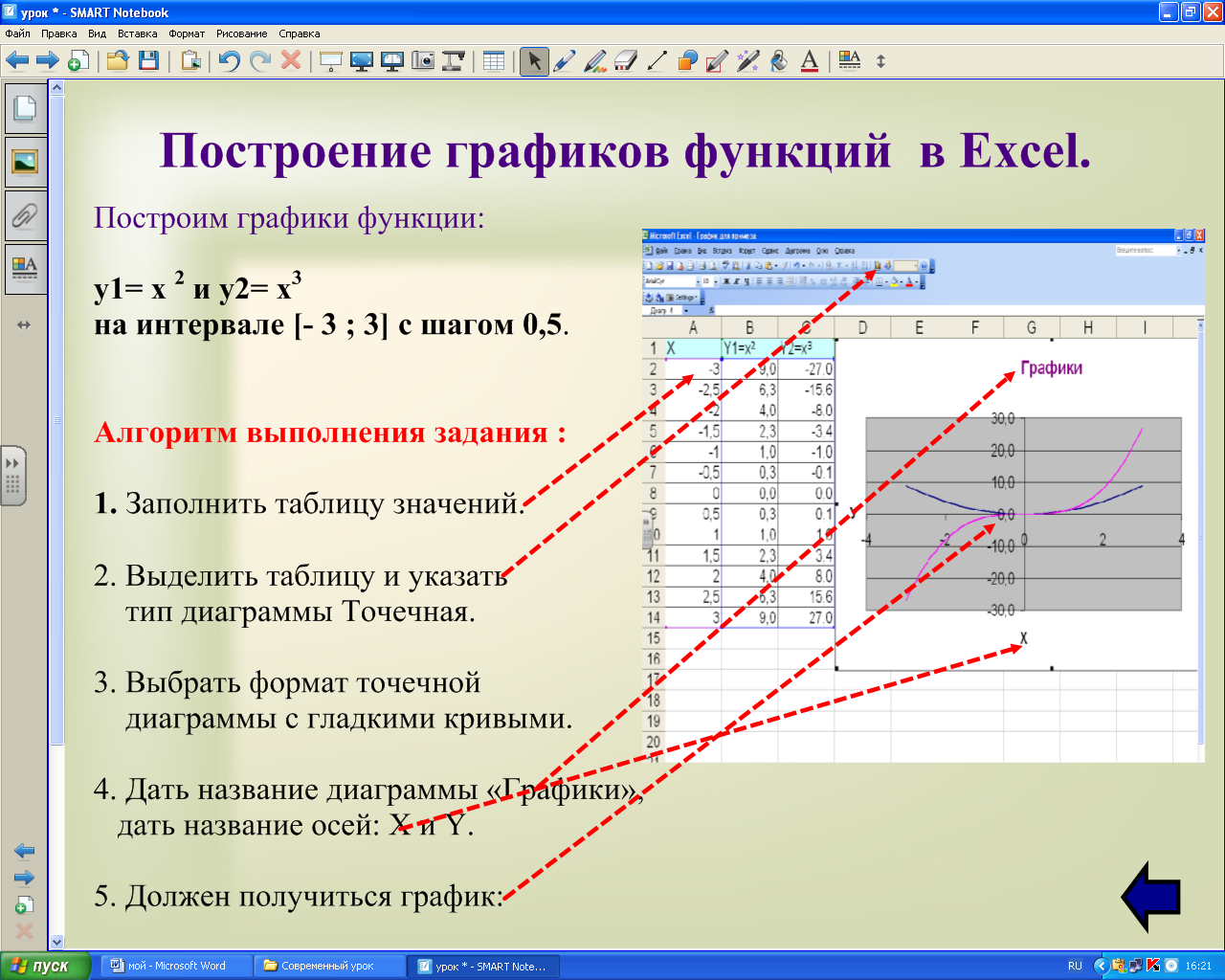Expand the collapsed side panel handle
Screen dimensions: 1225x980
point(12,476)
